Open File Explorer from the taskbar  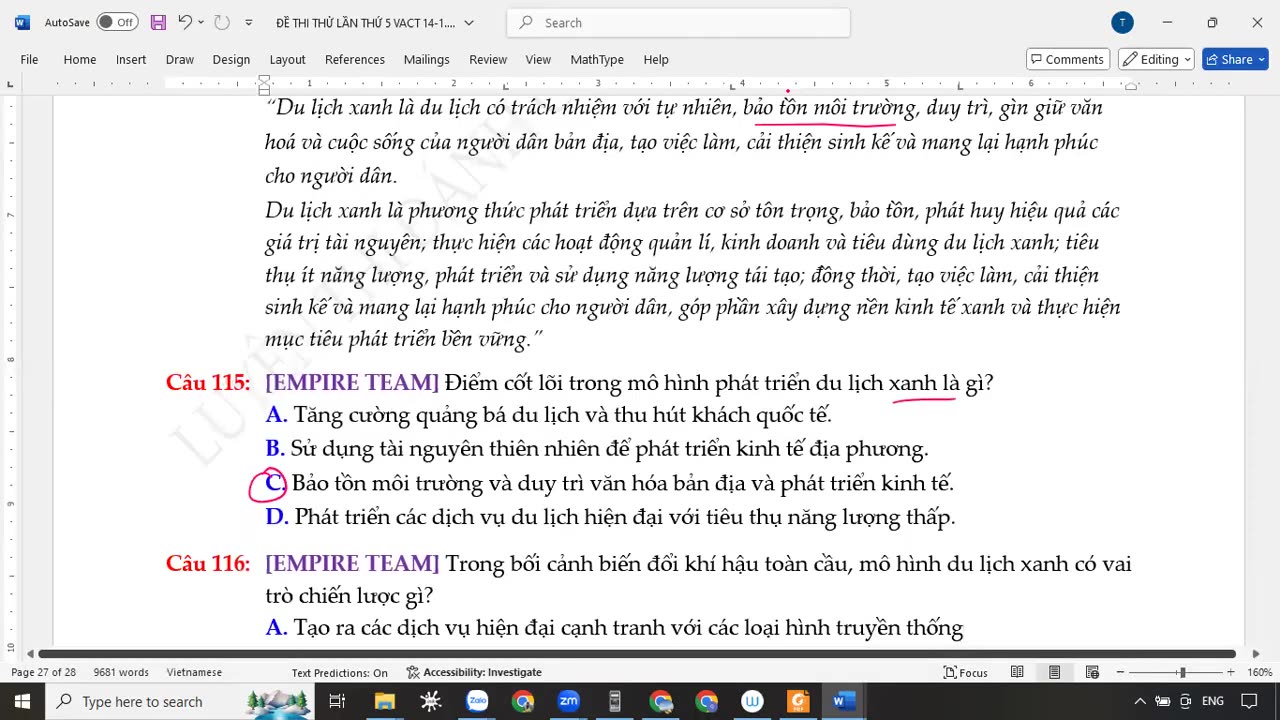tap(384, 702)
